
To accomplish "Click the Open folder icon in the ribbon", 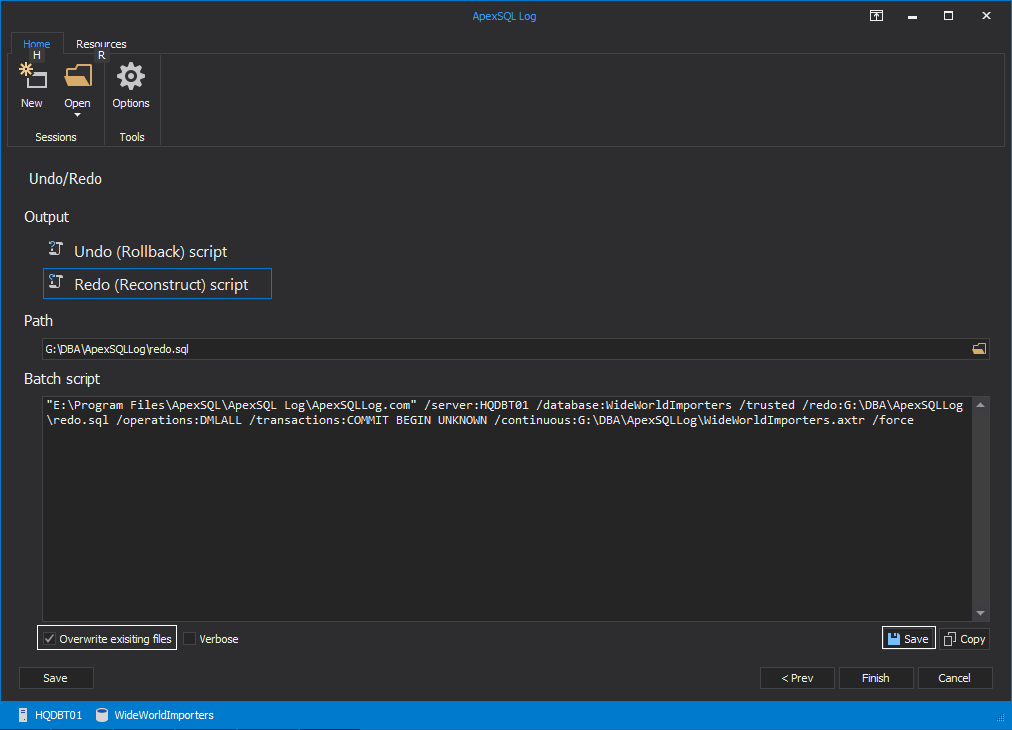I will pos(77,75).
